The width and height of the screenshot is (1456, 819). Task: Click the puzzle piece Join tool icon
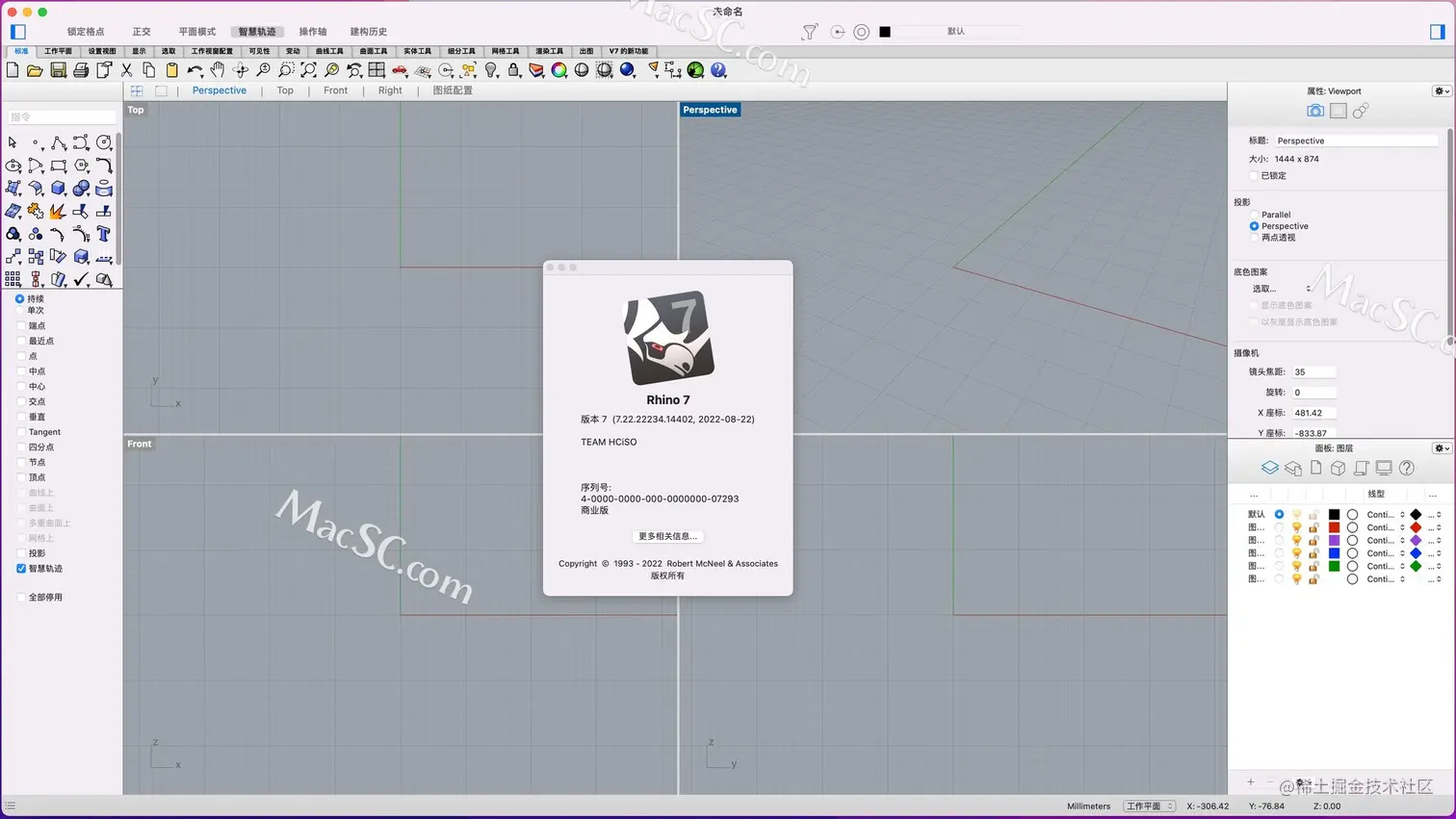coord(36,211)
